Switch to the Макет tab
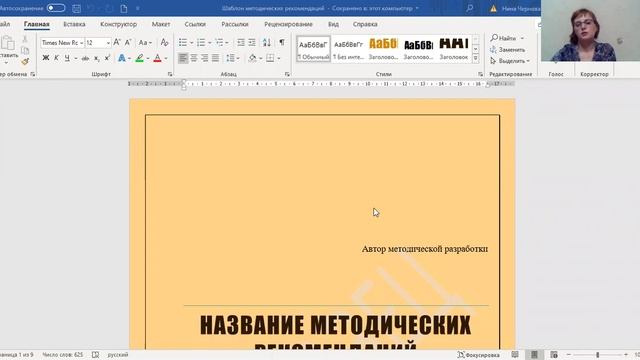Image resolution: width=640 pixels, height=360 pixels. point(161,24)
